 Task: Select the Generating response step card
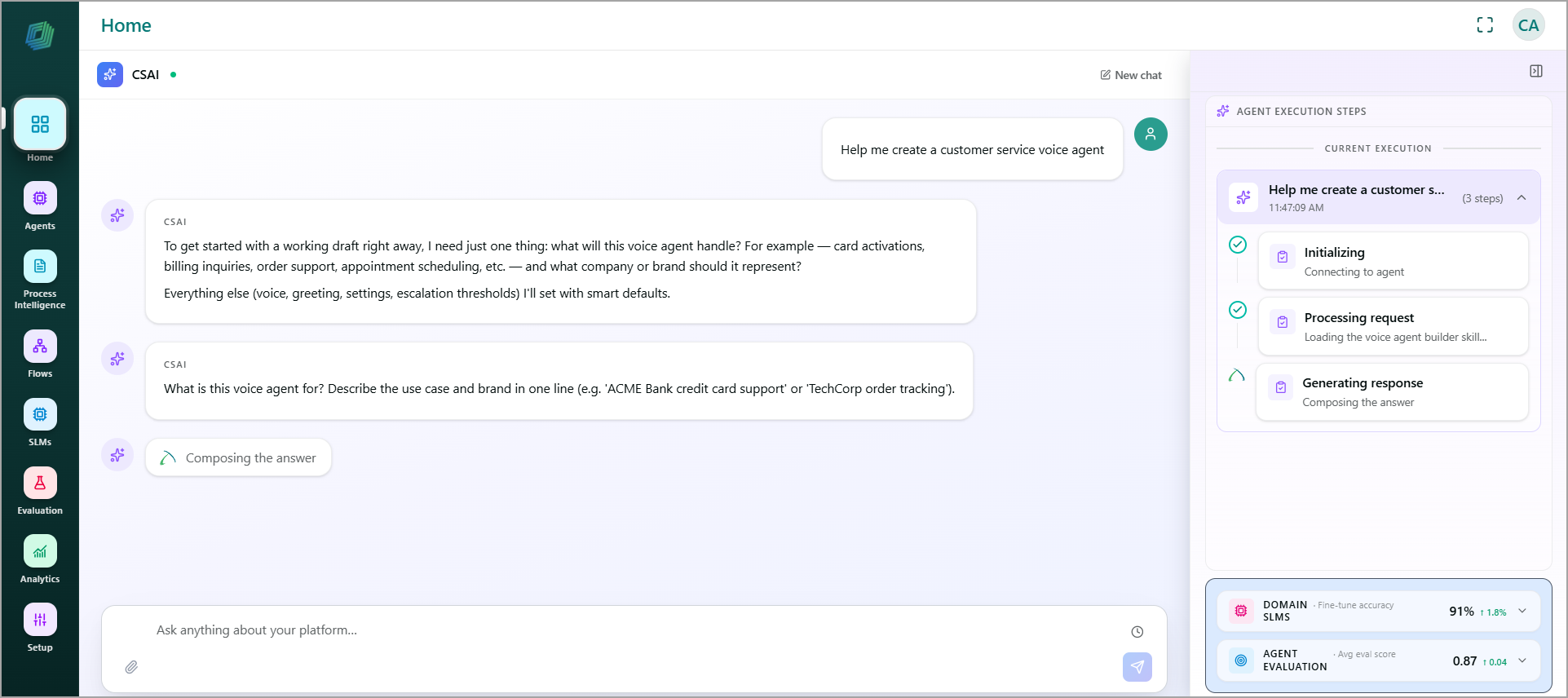(x=1392, y=391)
